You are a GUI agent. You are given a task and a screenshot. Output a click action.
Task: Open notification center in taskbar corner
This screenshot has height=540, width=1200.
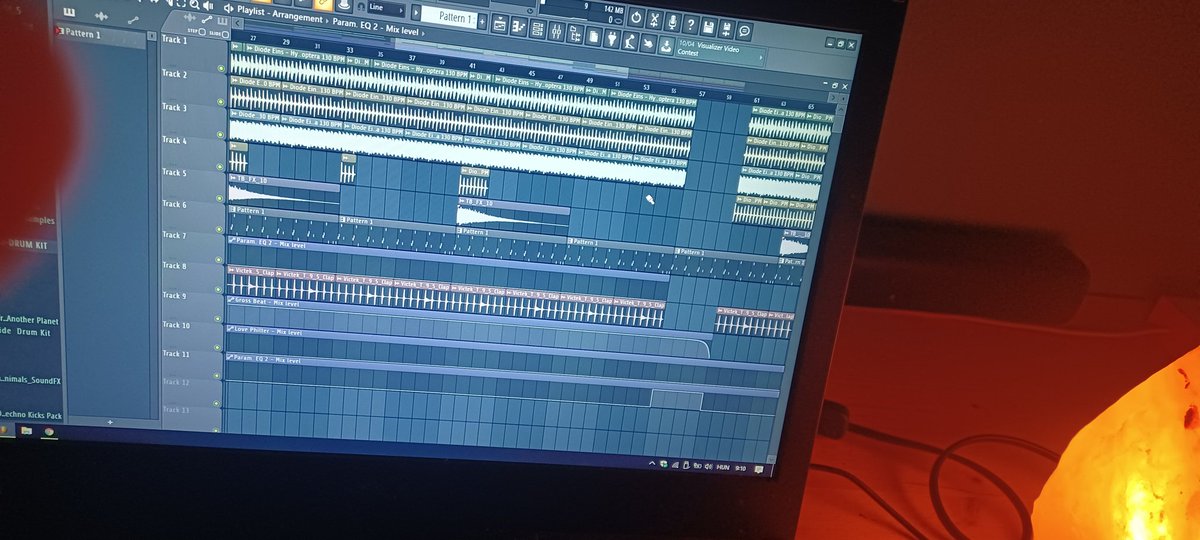pyautogui.click(x=759, y=469)
